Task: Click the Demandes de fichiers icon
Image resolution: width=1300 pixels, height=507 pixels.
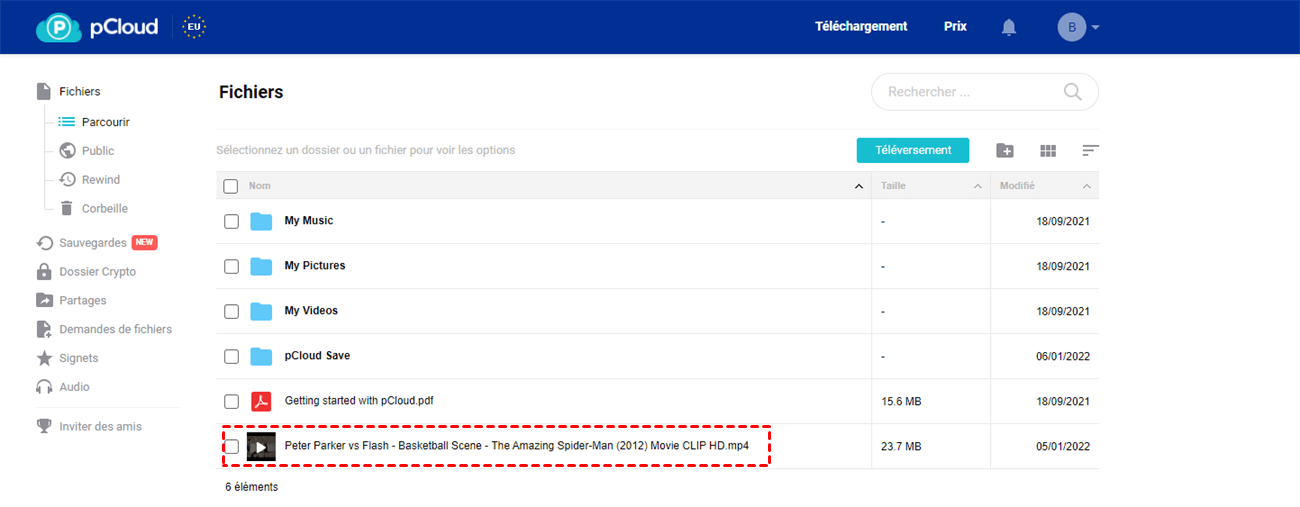Action: [44, 329]
